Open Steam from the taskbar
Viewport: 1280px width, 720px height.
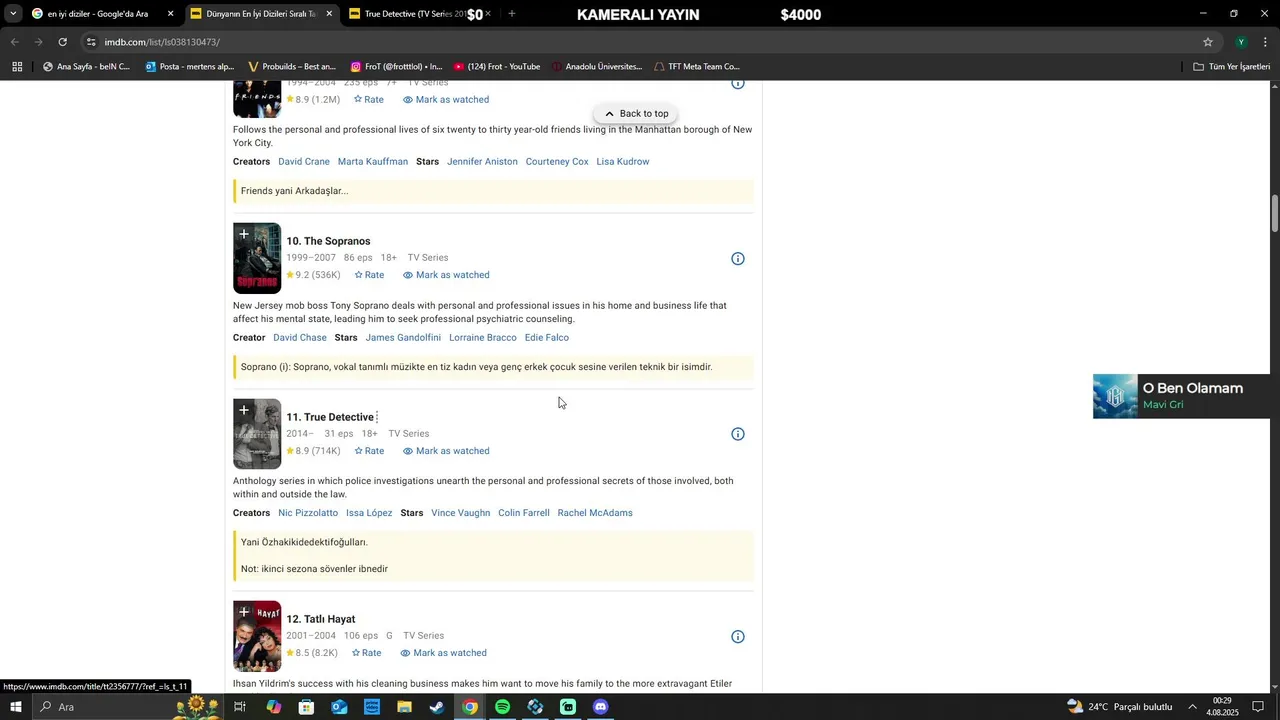pyautogui.click(x=437, y=707)
